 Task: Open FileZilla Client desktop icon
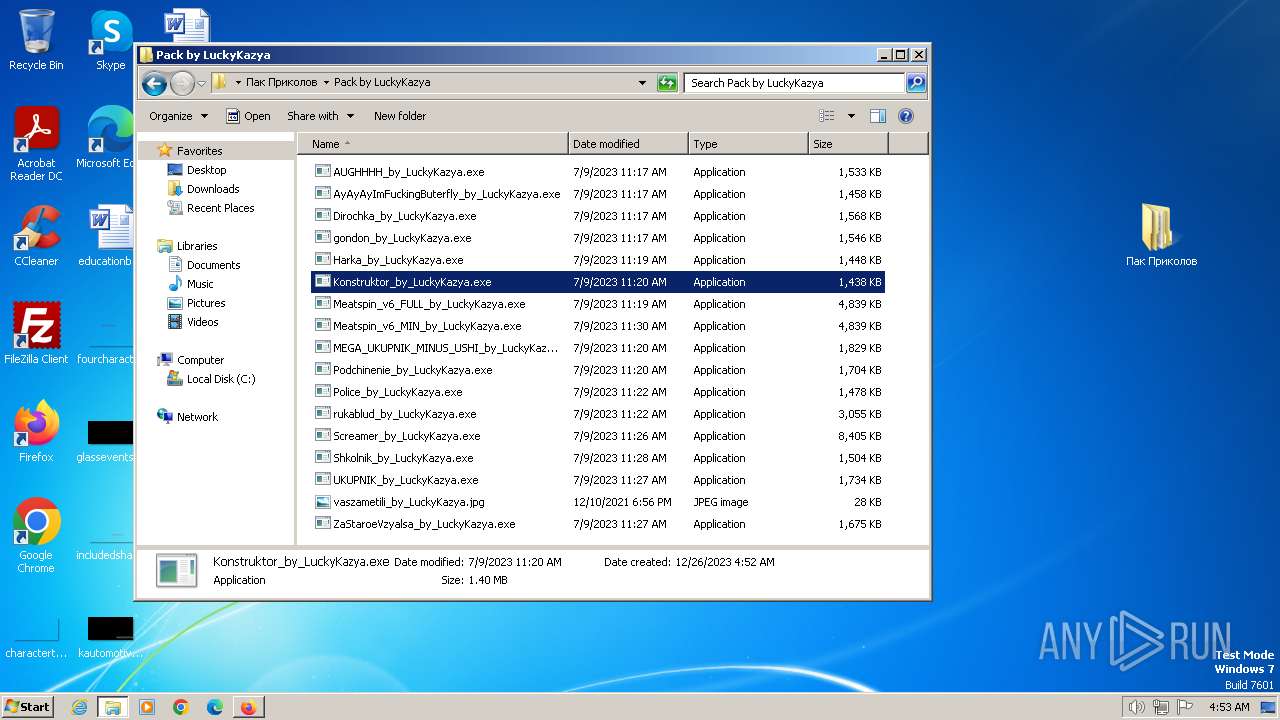[36, 334]
